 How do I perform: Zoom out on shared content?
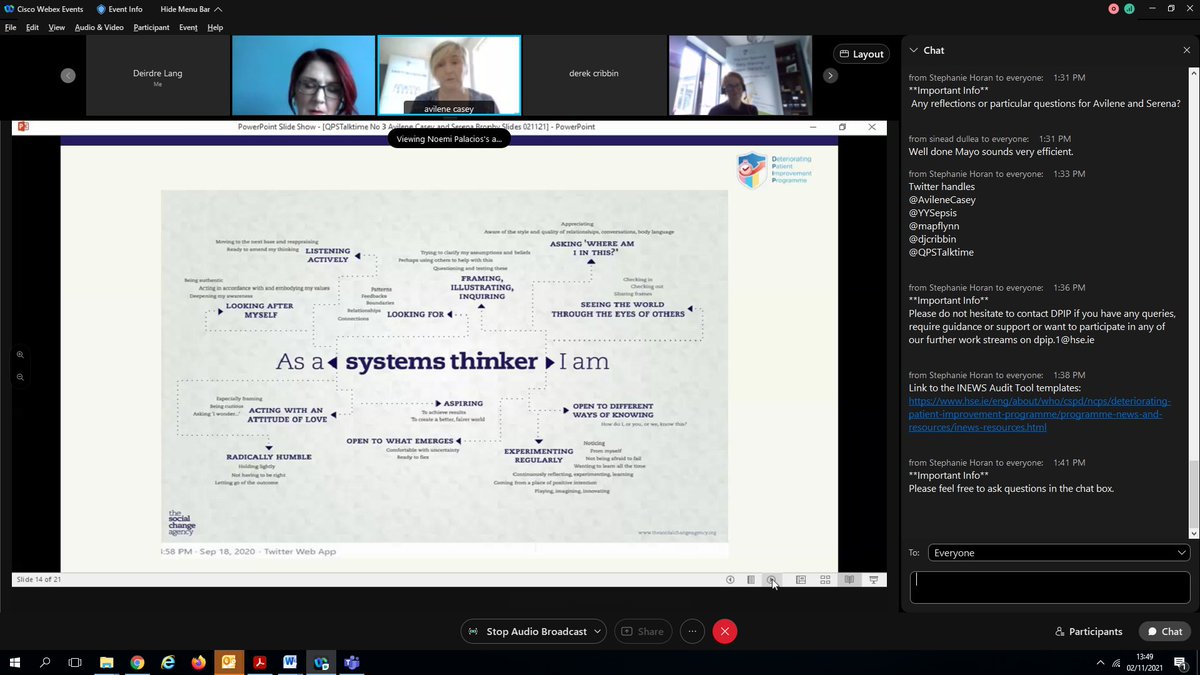click(21, 377)
